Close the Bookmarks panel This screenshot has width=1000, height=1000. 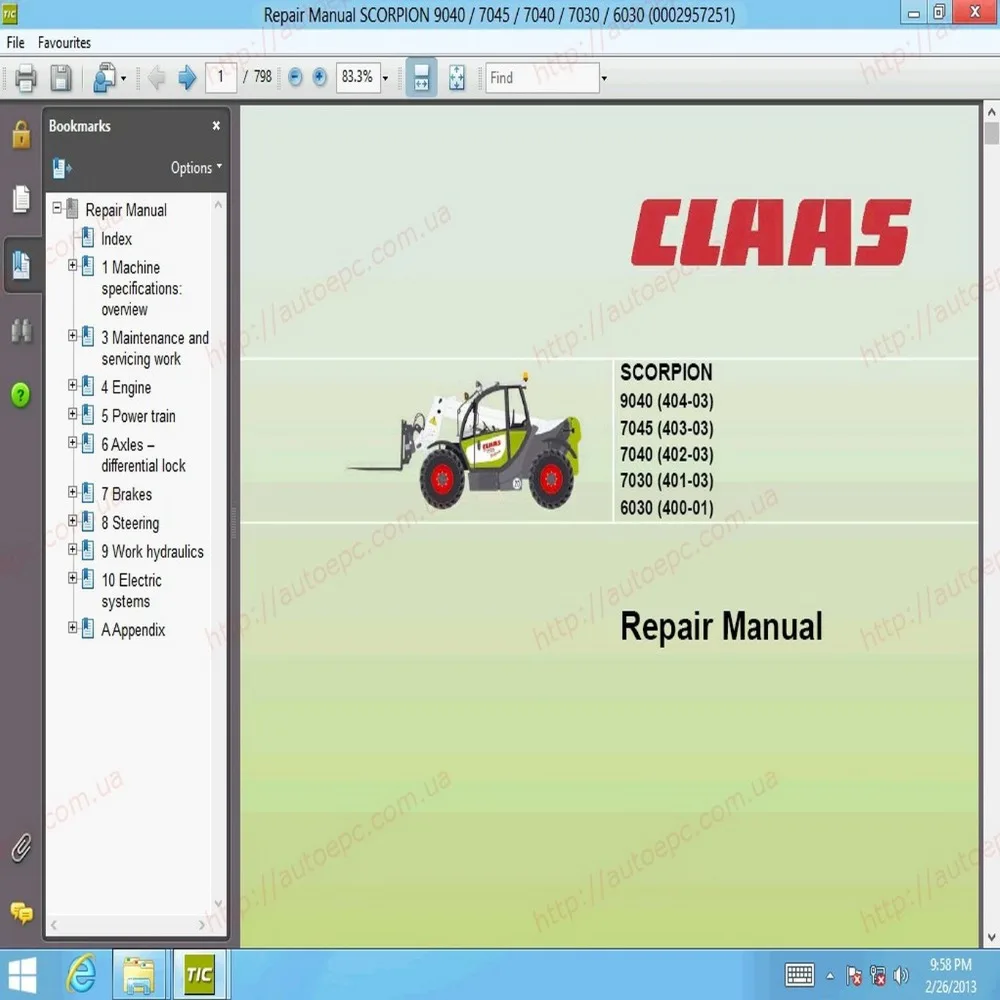click(216, 126)
